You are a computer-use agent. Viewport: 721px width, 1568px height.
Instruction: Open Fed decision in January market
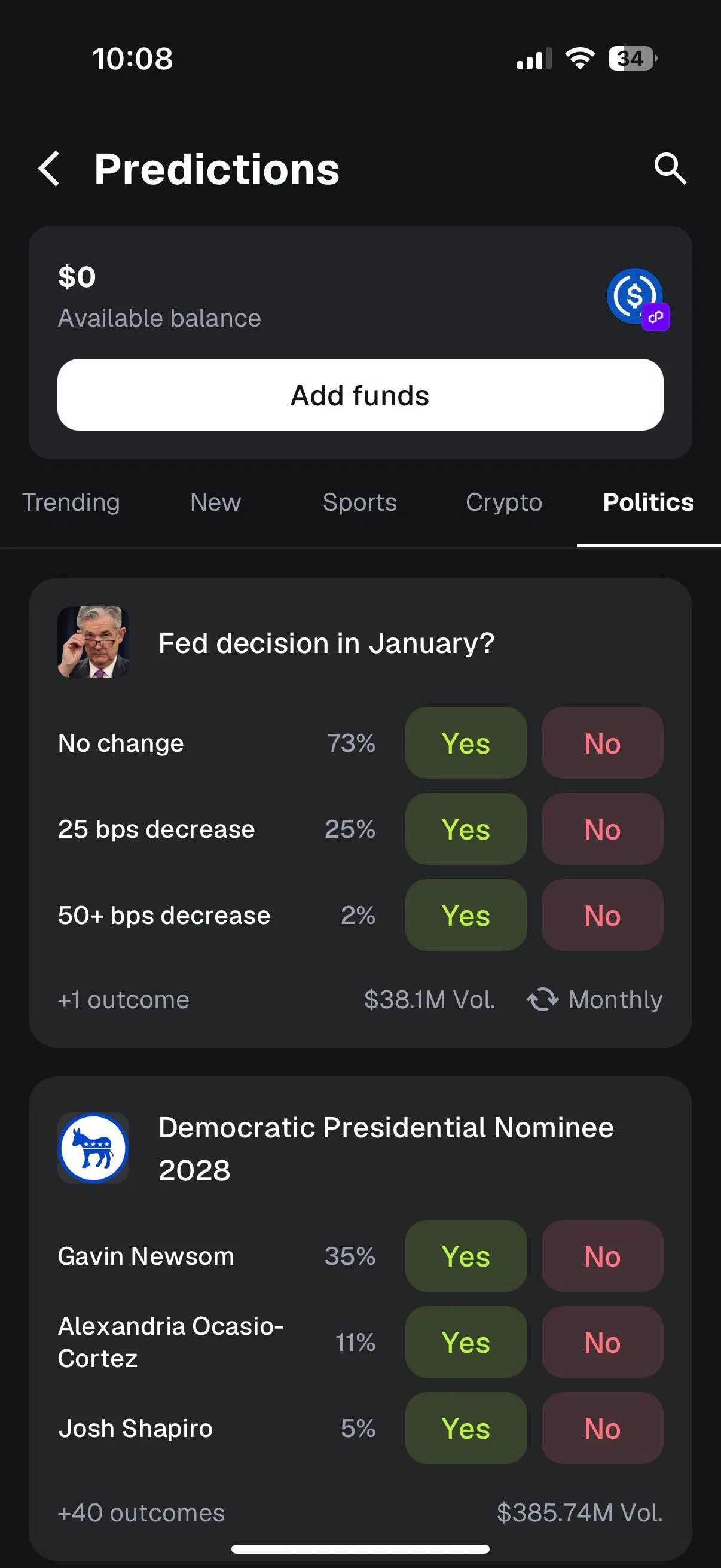326,643
